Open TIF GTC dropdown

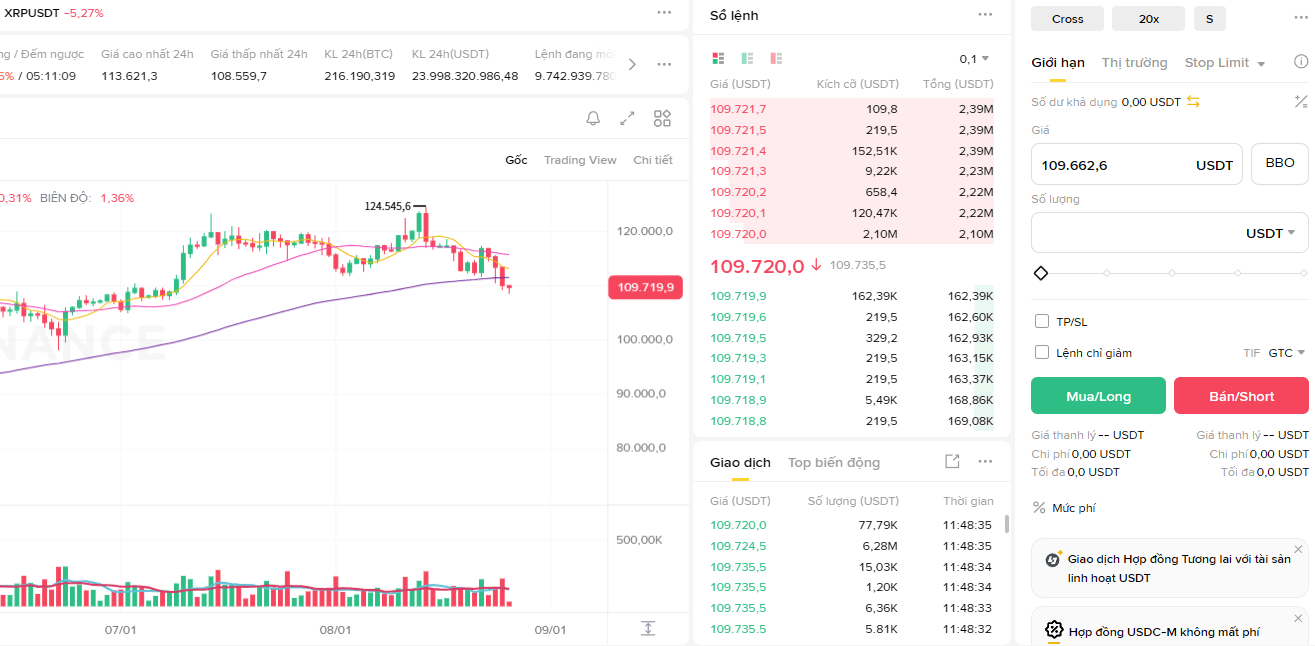pyautogui.click(x=1287, y=353)
